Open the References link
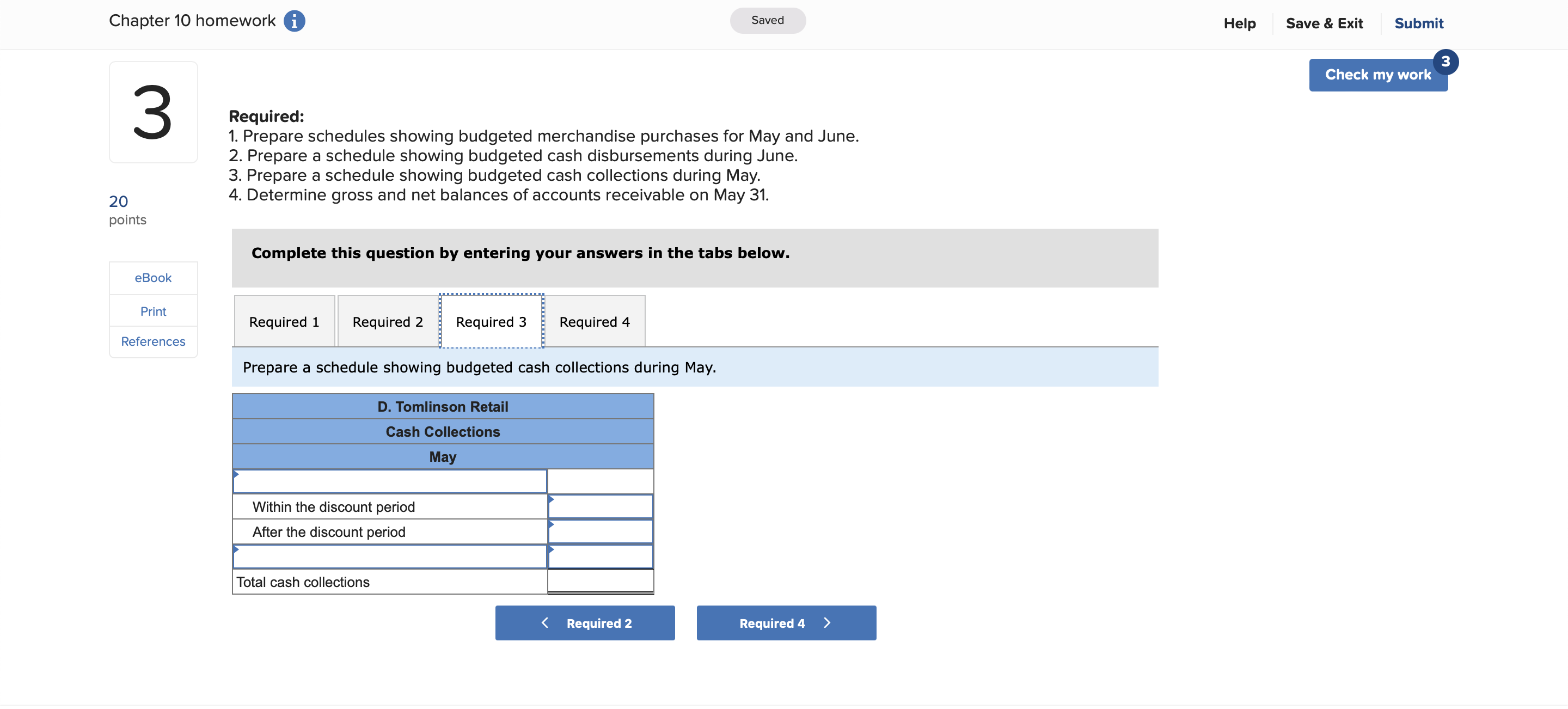The width and height of the screenshot is (1568, 709). click(153, 341)
